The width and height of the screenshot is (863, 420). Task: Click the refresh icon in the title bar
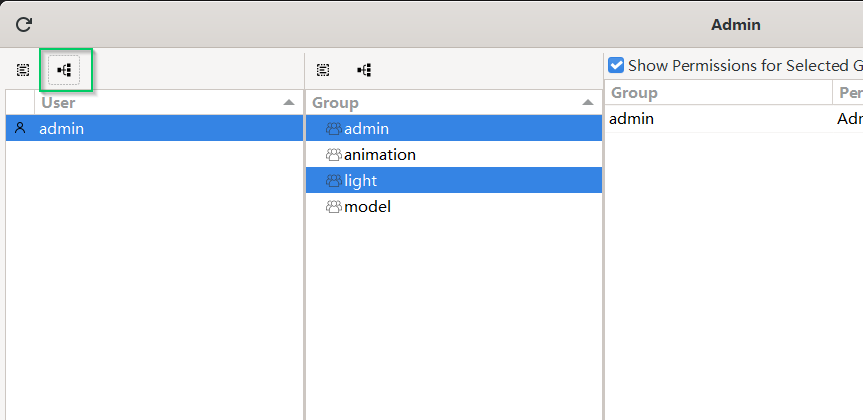pyautogui.click(x=24, y=24)
